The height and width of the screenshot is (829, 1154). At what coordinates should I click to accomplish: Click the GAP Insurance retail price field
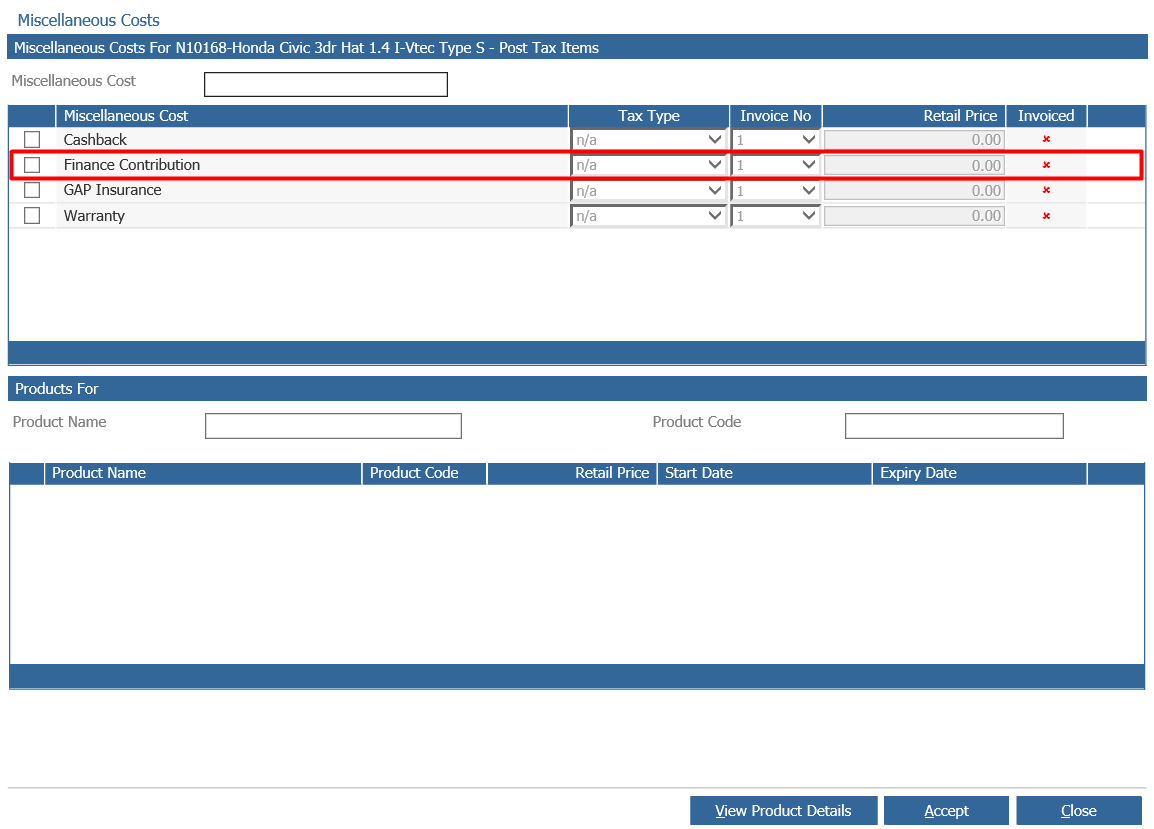coord(914,191)
